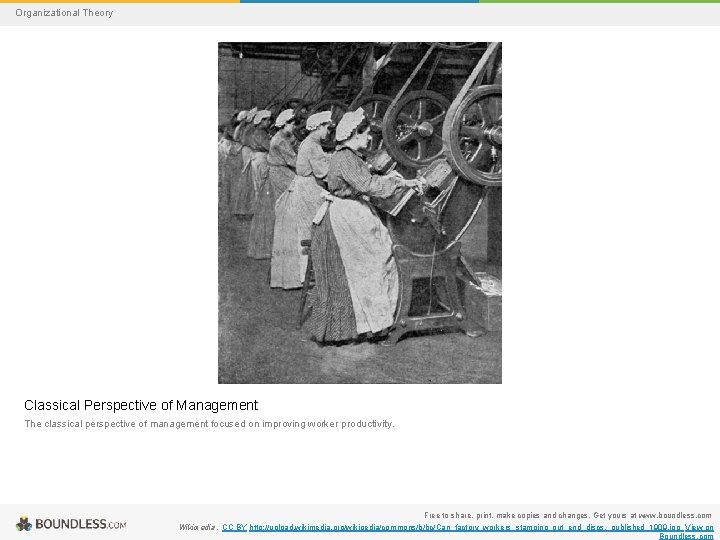Click the front worker's apron in photo
This screenshot has width=720, height=540.
click(365, 264)
